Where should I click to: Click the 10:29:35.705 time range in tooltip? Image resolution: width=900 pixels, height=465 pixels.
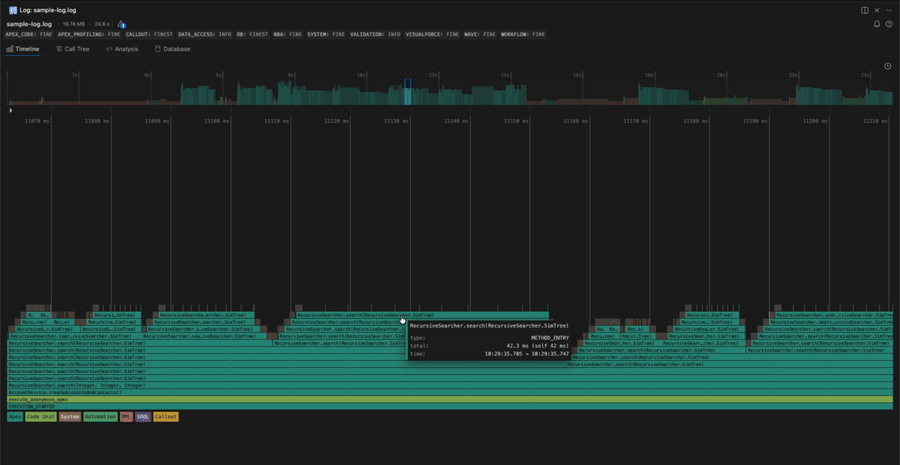527,354
